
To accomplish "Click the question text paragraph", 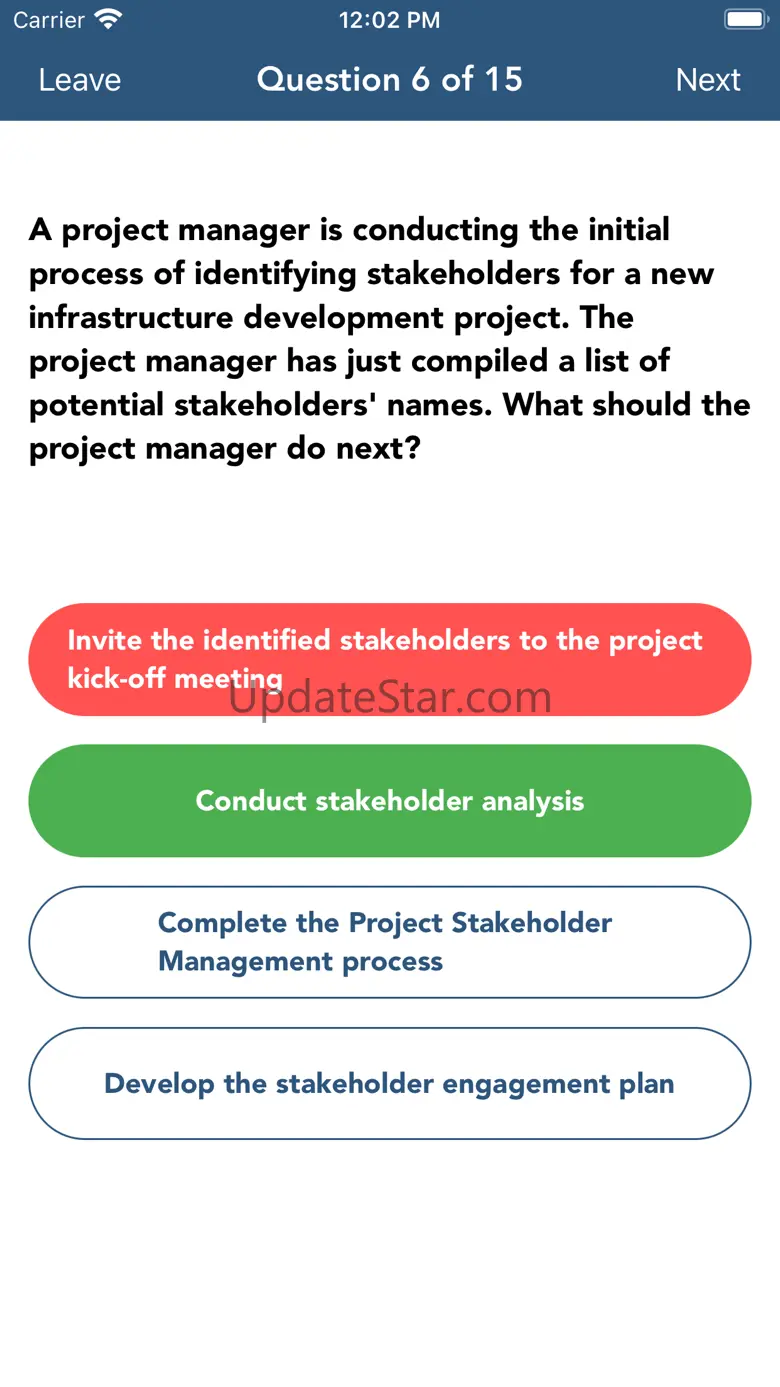I will pyautogui.click(x=390, y=339).
